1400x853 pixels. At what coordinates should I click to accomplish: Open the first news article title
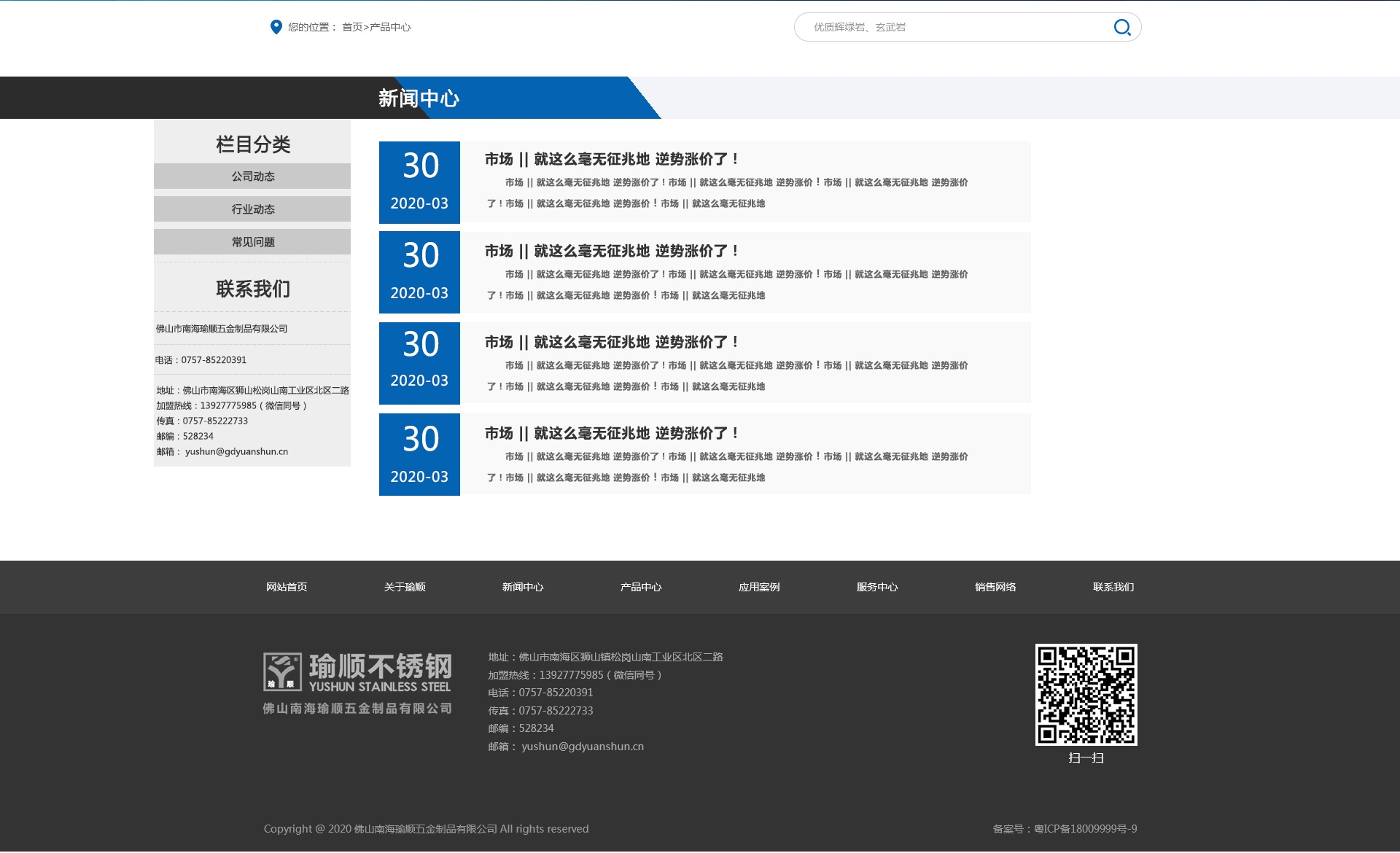click(612, 159)
